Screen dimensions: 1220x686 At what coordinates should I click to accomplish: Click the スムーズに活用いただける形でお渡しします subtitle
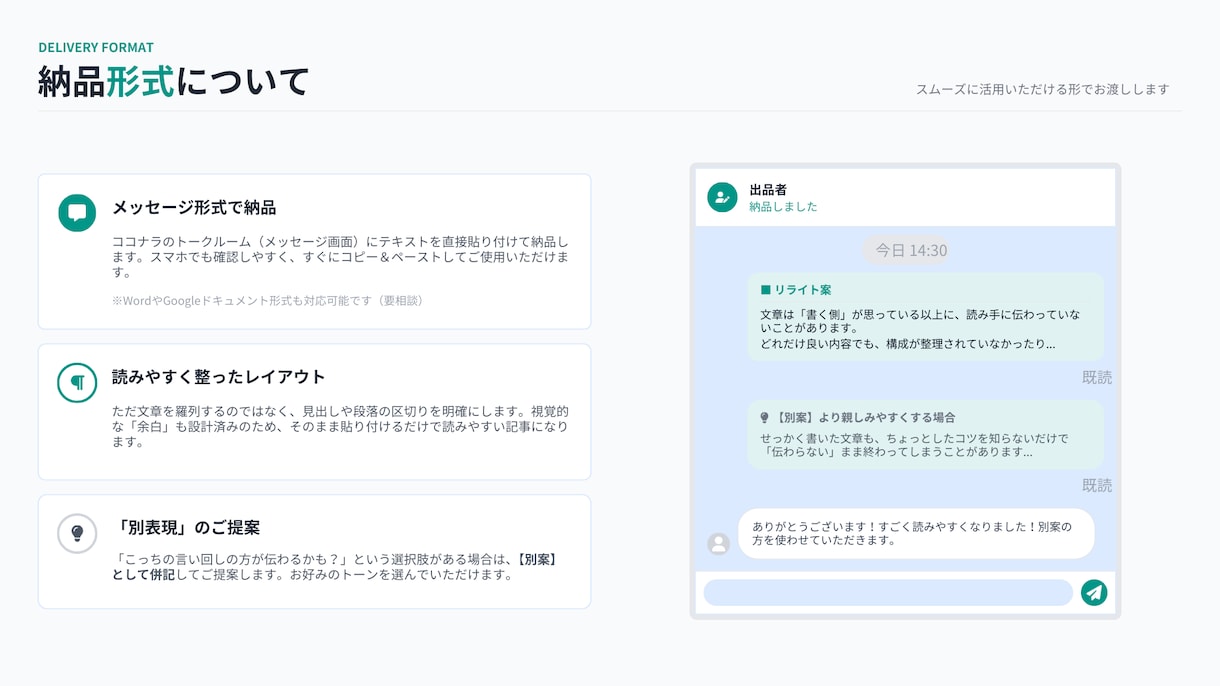(x=1043, y=90)
